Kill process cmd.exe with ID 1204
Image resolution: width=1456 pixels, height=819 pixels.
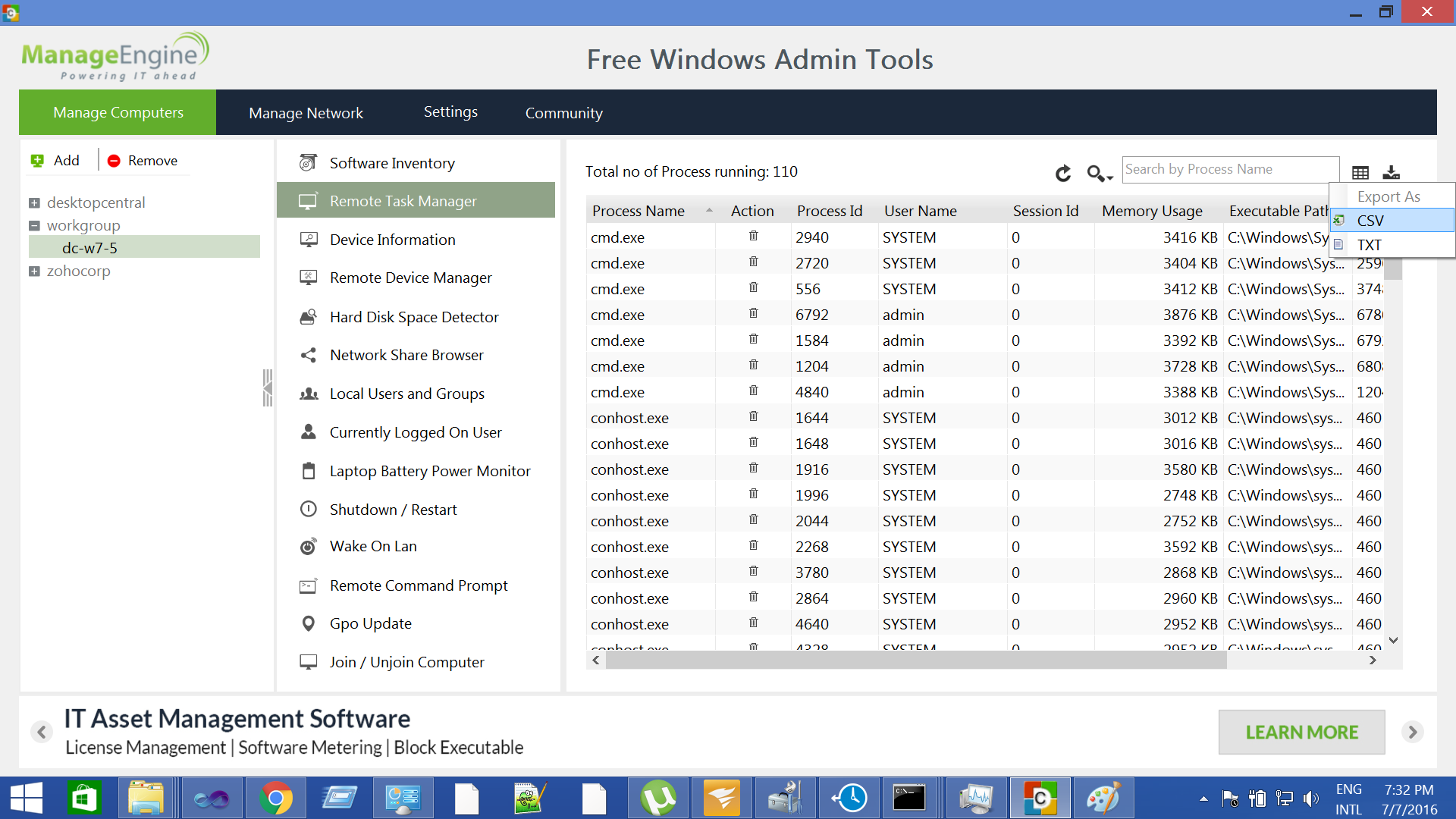pos(753,366)
